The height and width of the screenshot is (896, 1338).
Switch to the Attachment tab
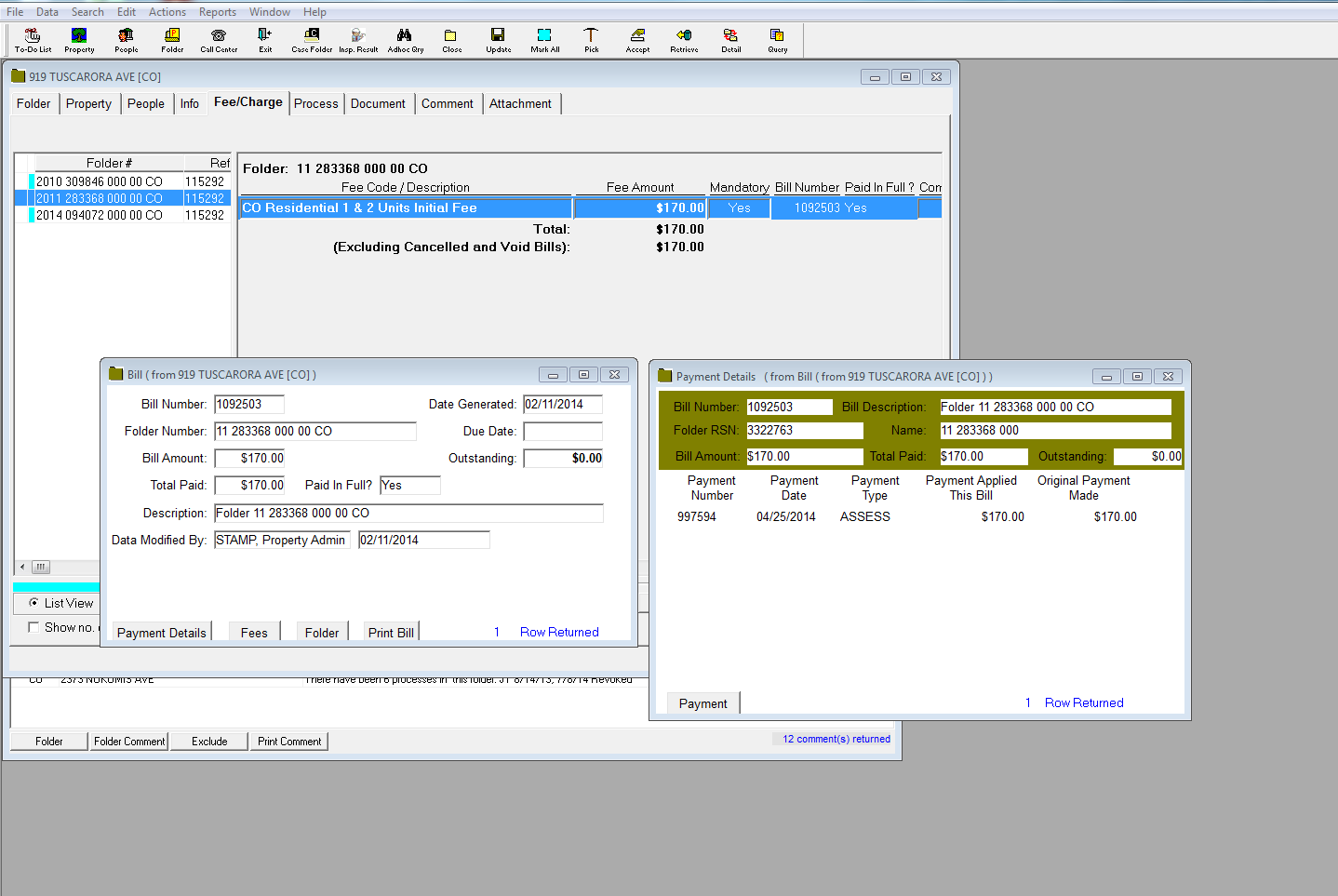520,104
